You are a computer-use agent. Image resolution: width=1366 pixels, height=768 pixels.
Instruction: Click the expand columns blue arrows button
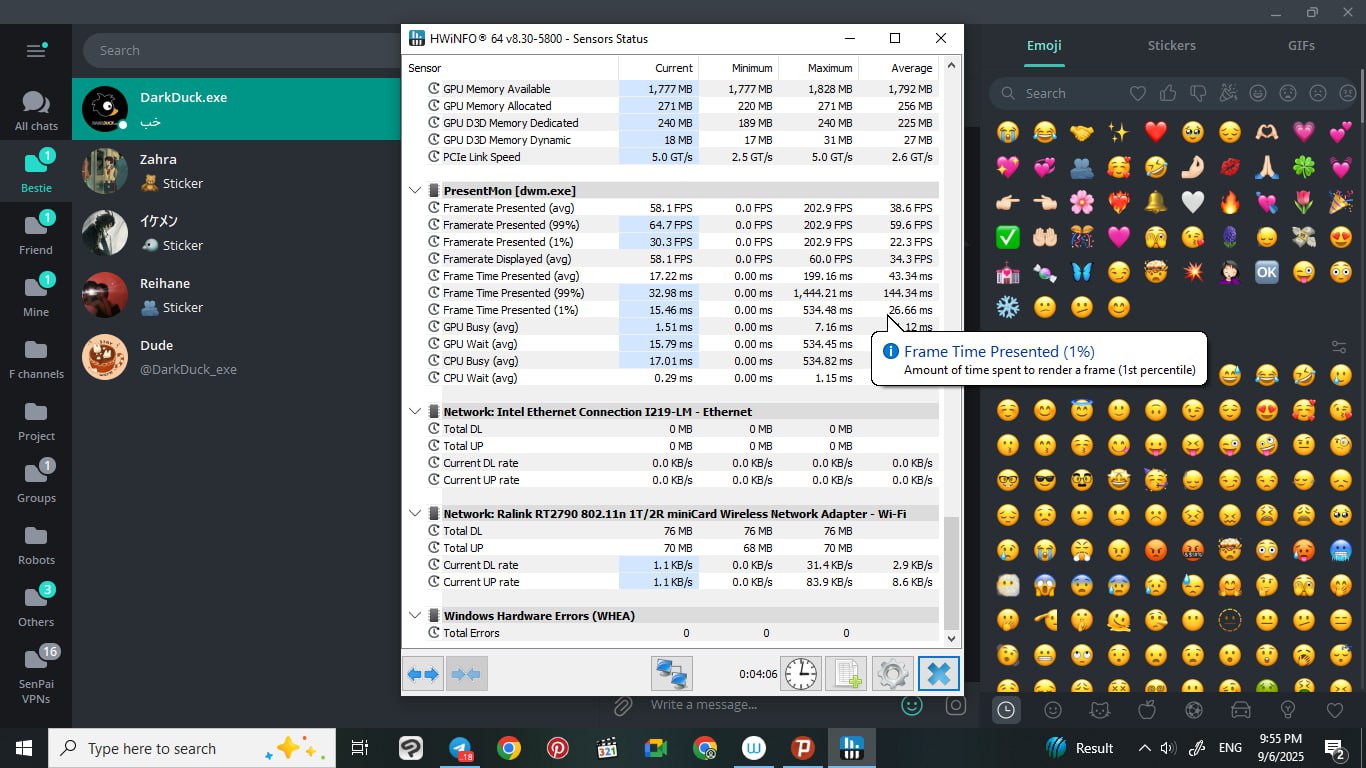[x=423, y=673]
